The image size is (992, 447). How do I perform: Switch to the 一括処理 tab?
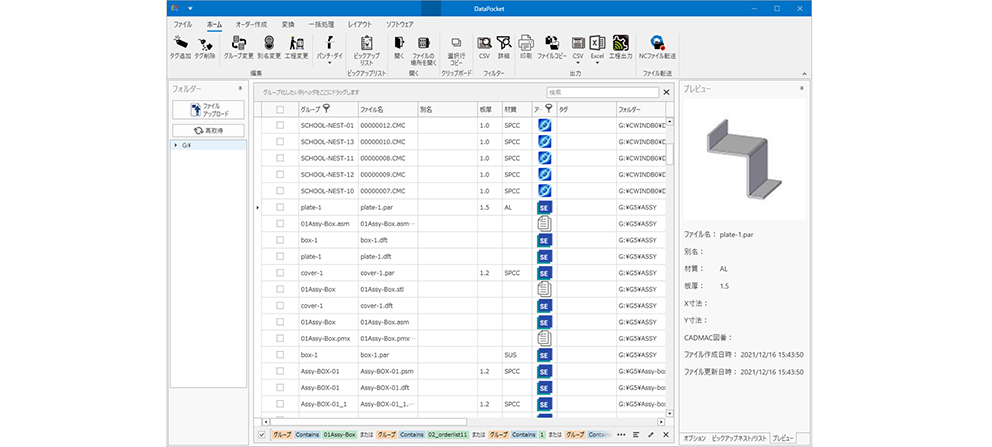321,24
